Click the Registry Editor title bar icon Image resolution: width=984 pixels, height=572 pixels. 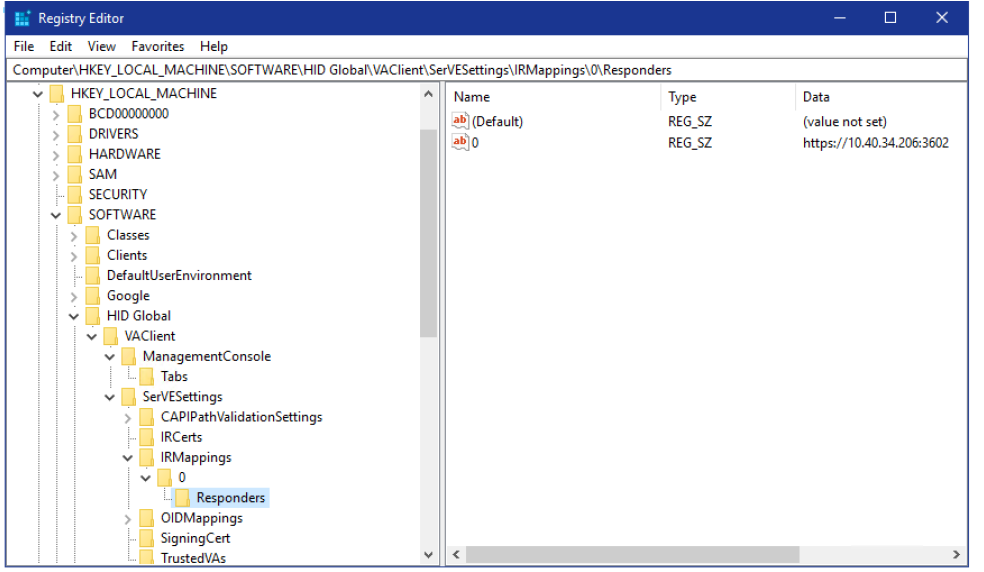pos(23,18)
